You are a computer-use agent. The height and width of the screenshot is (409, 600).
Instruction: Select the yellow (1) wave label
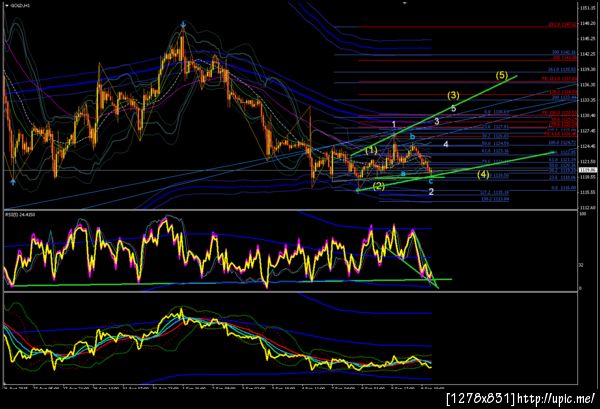tap(371, 150)
